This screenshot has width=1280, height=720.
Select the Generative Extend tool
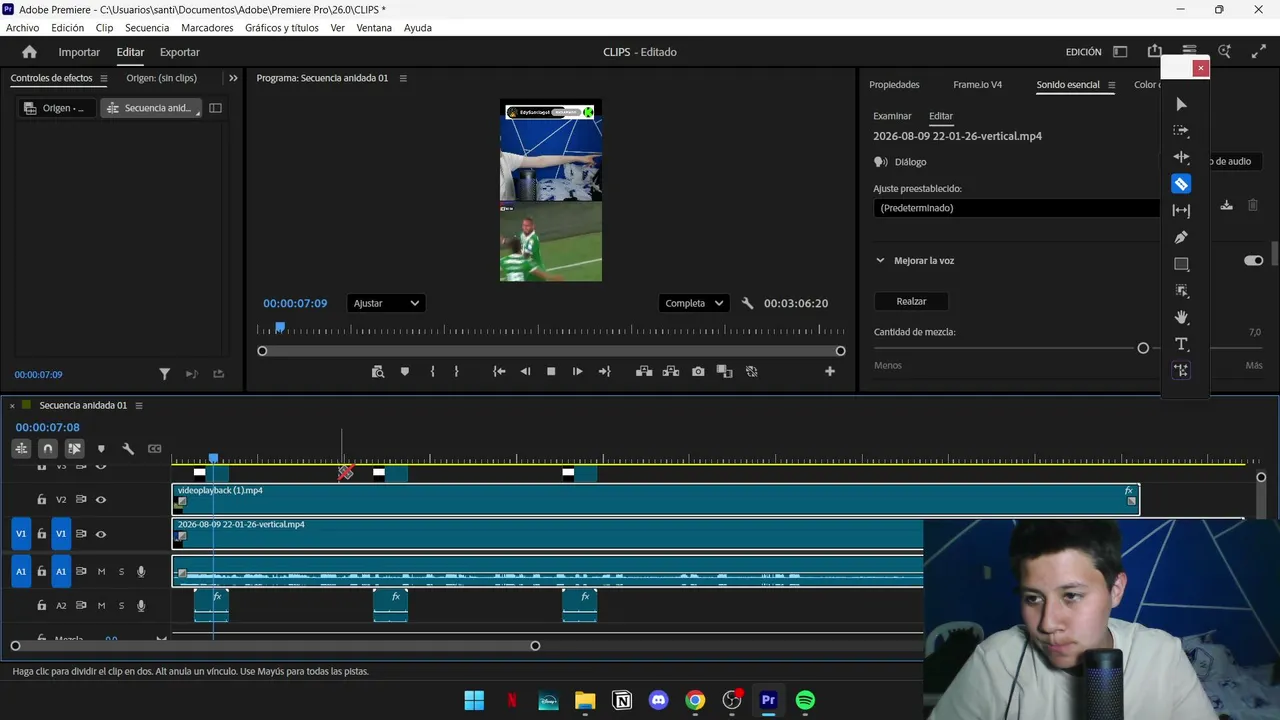1181,371
